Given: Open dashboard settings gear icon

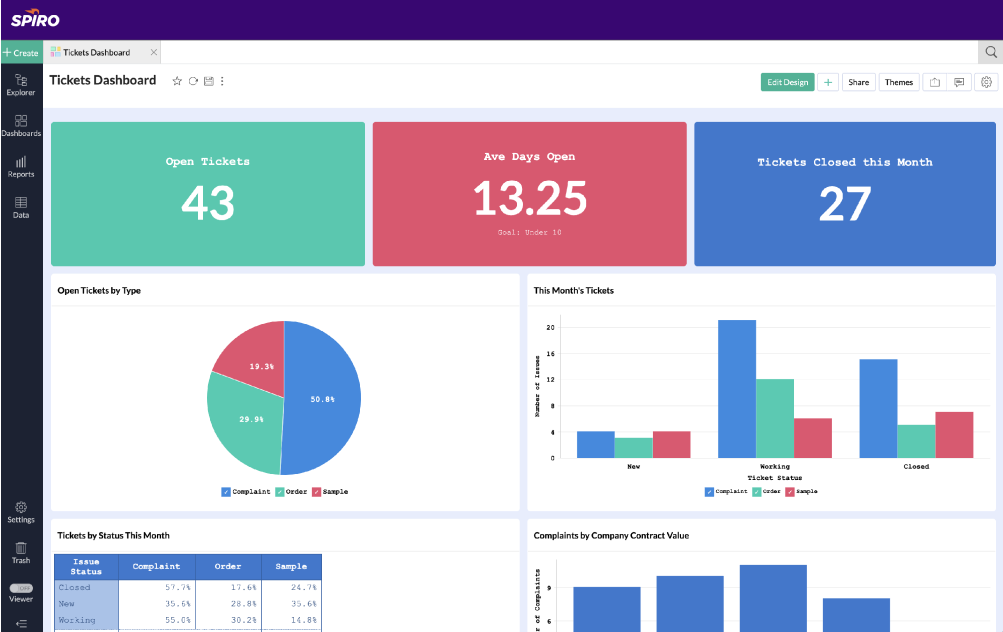Looking at the screenshot, I should pos(986,82).
